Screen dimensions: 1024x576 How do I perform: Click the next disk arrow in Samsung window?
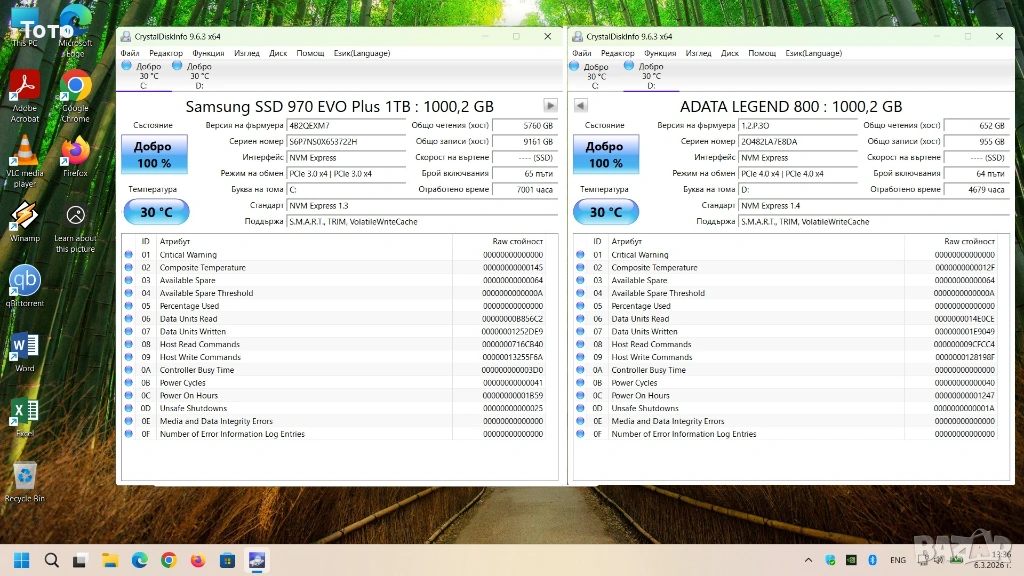pos(550,106)
